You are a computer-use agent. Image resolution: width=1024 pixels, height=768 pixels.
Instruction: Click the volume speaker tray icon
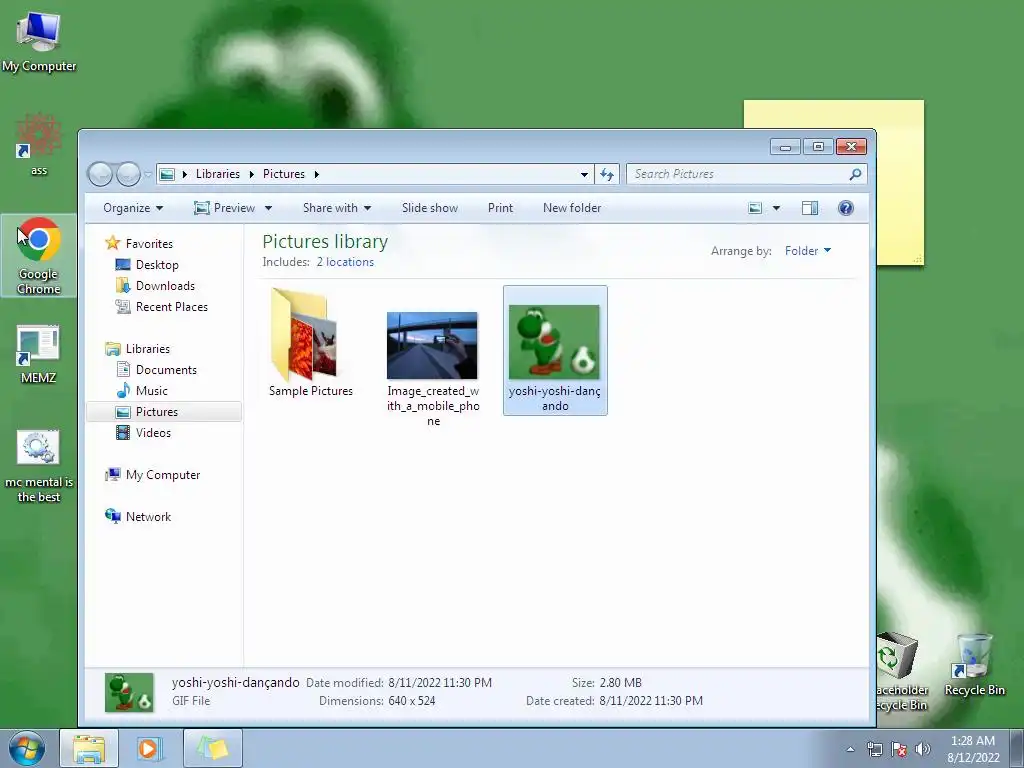tap(922, 749)
